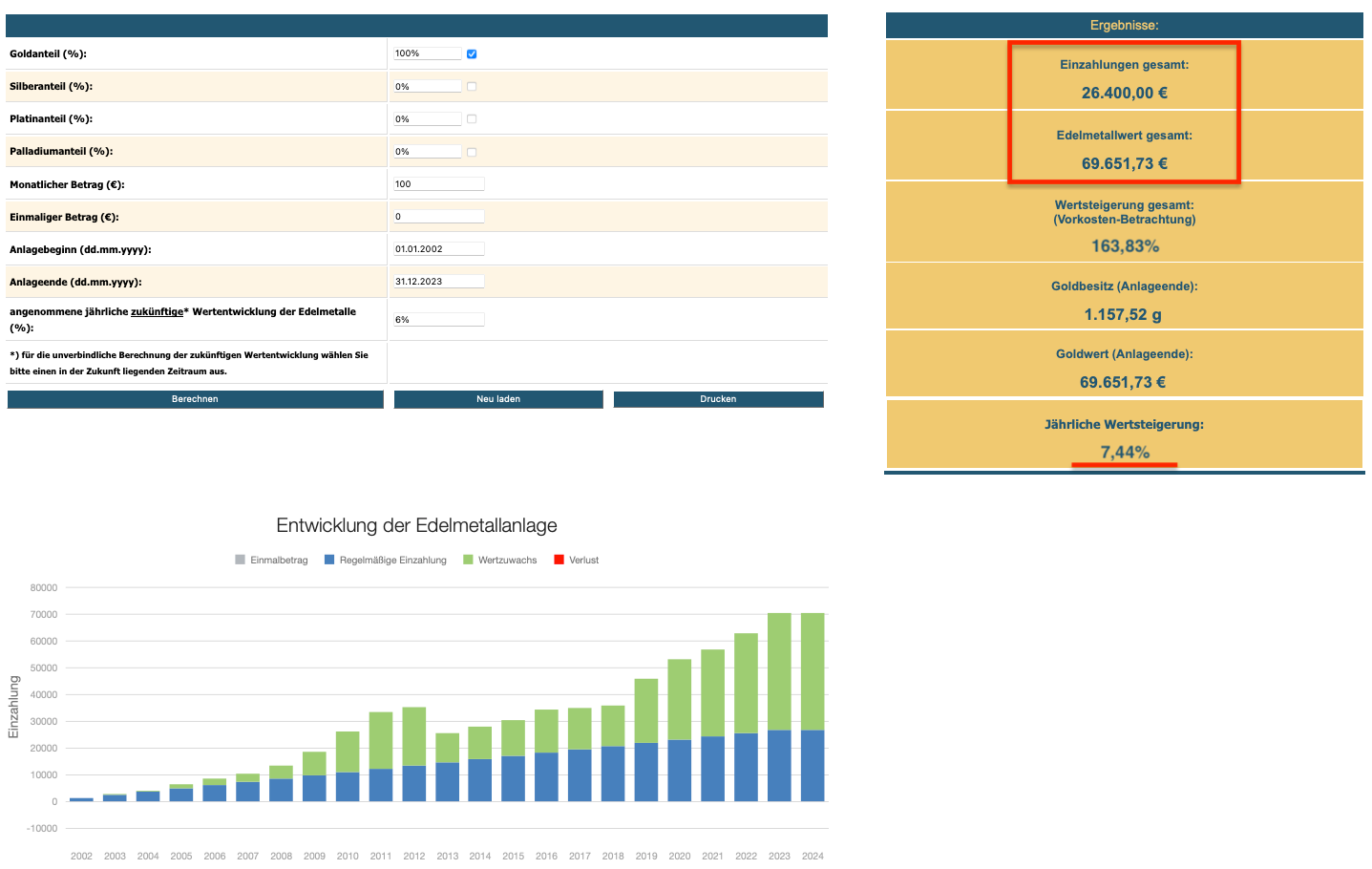Toggle the blue Regelmäßige Einzahlung legend swatch
This screenshot has height=869, width=1372.
(329, 561)
